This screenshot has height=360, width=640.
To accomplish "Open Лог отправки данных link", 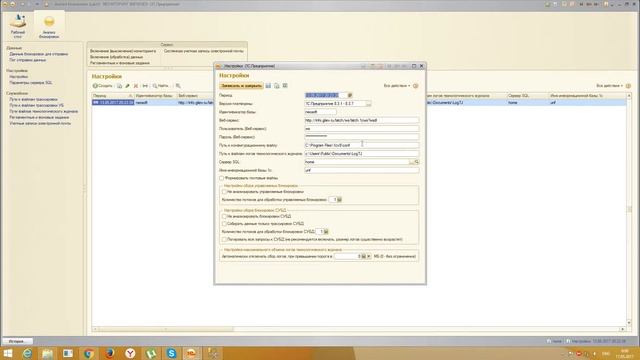I will pos(28,60).
